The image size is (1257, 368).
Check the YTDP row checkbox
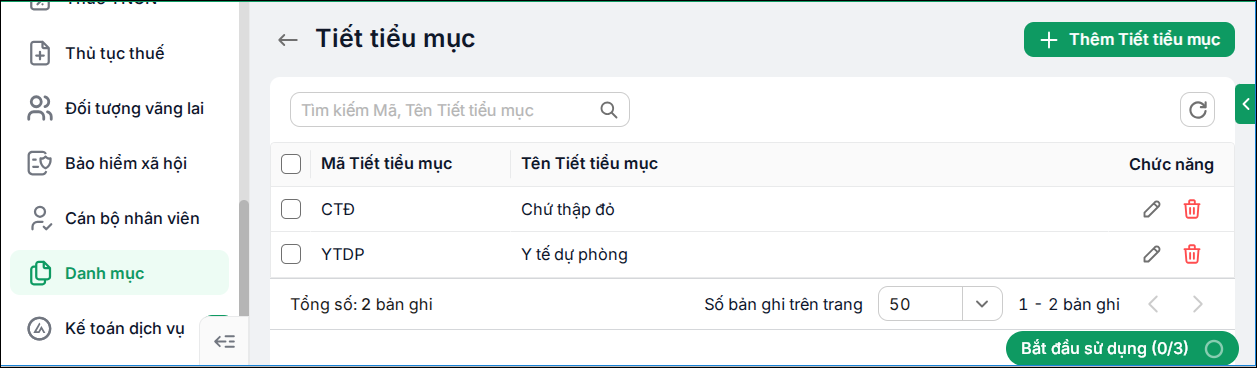(291, 254)
